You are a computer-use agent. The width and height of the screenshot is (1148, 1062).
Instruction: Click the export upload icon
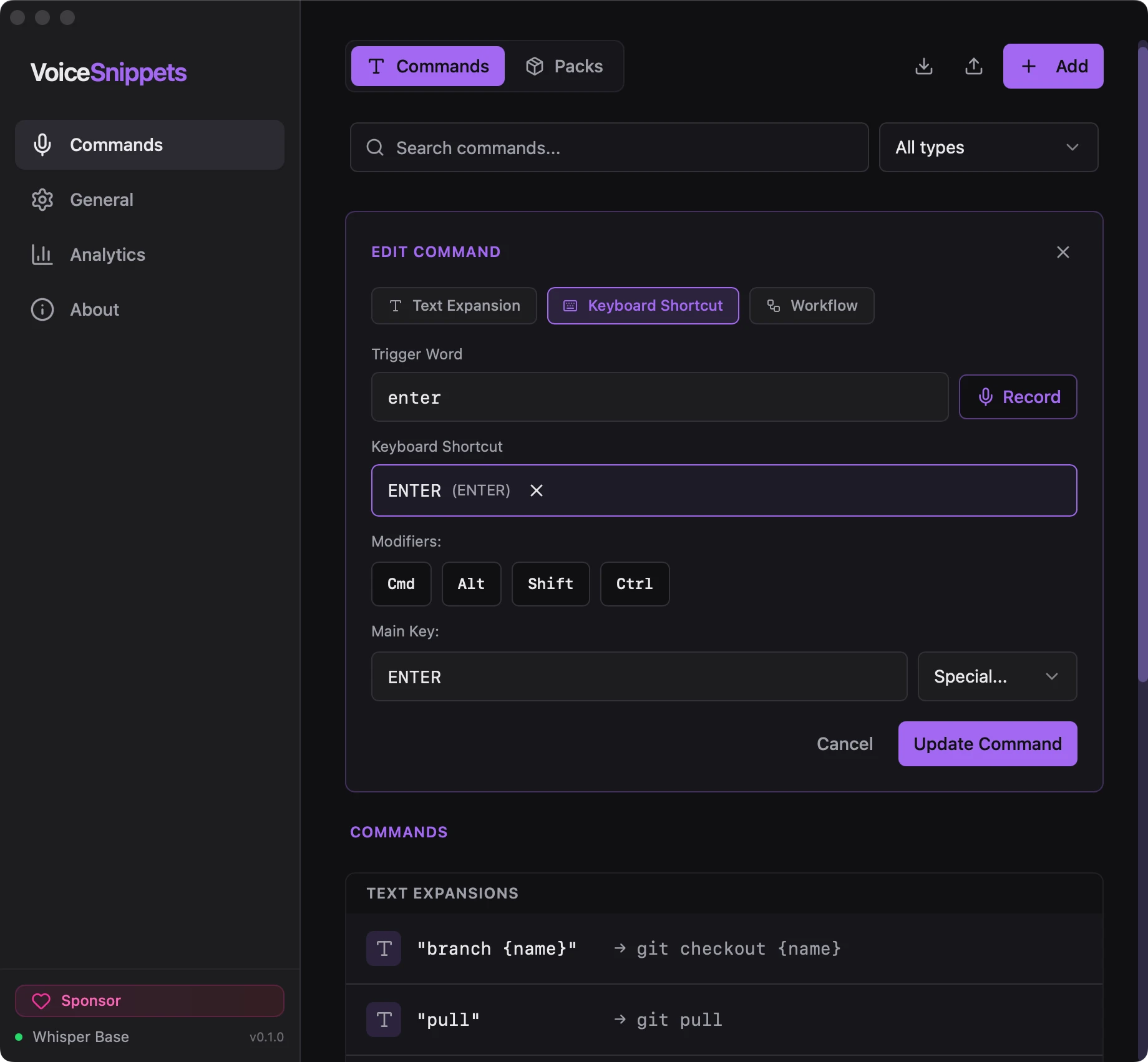click(x=974, y=66)
